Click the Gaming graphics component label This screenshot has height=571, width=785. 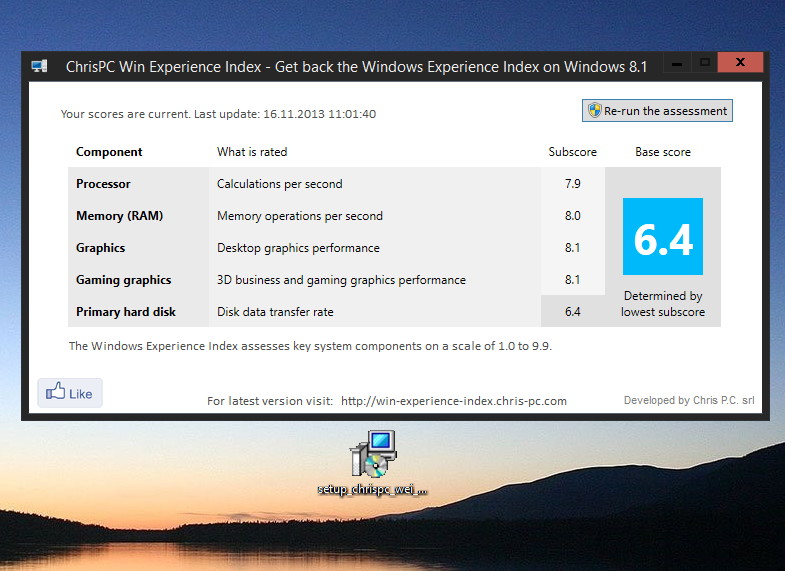click(x=124, y=280)
